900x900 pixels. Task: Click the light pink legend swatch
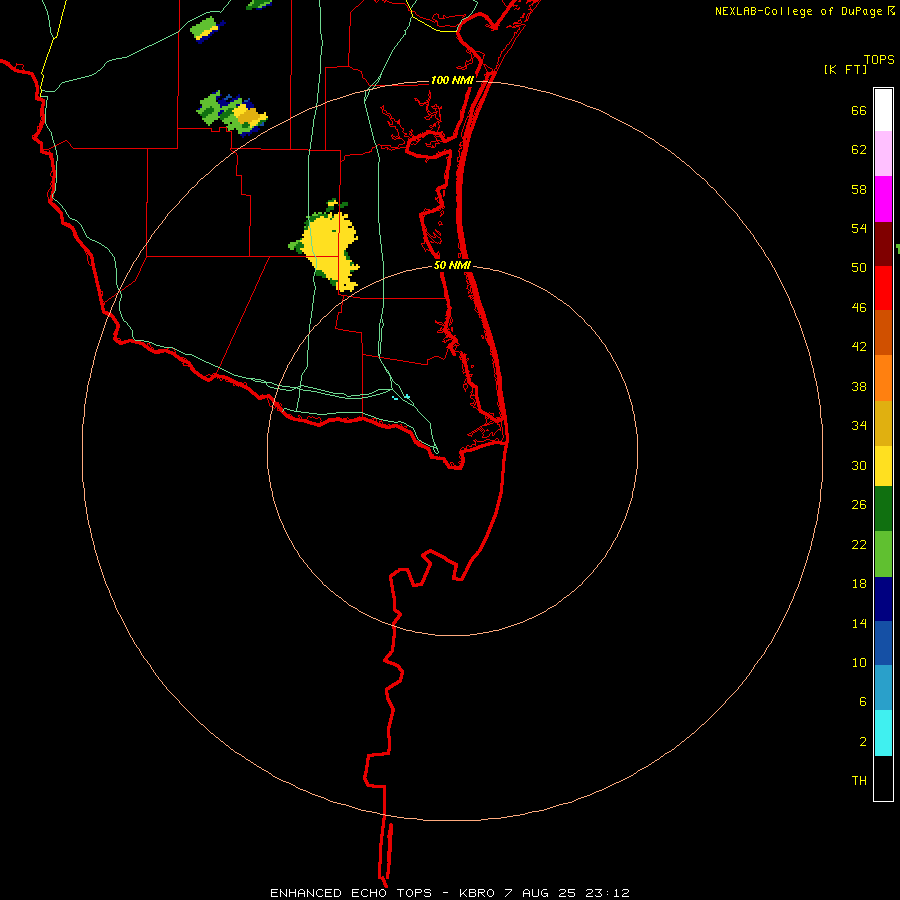click(x=883, y=154)
